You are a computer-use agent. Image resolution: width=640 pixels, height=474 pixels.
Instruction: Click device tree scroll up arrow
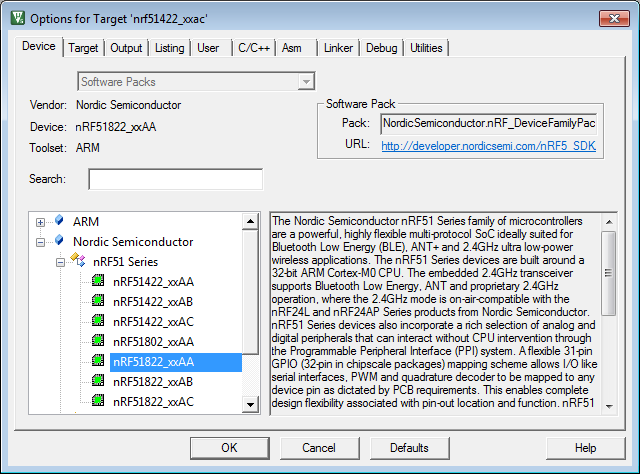(250, 222)
